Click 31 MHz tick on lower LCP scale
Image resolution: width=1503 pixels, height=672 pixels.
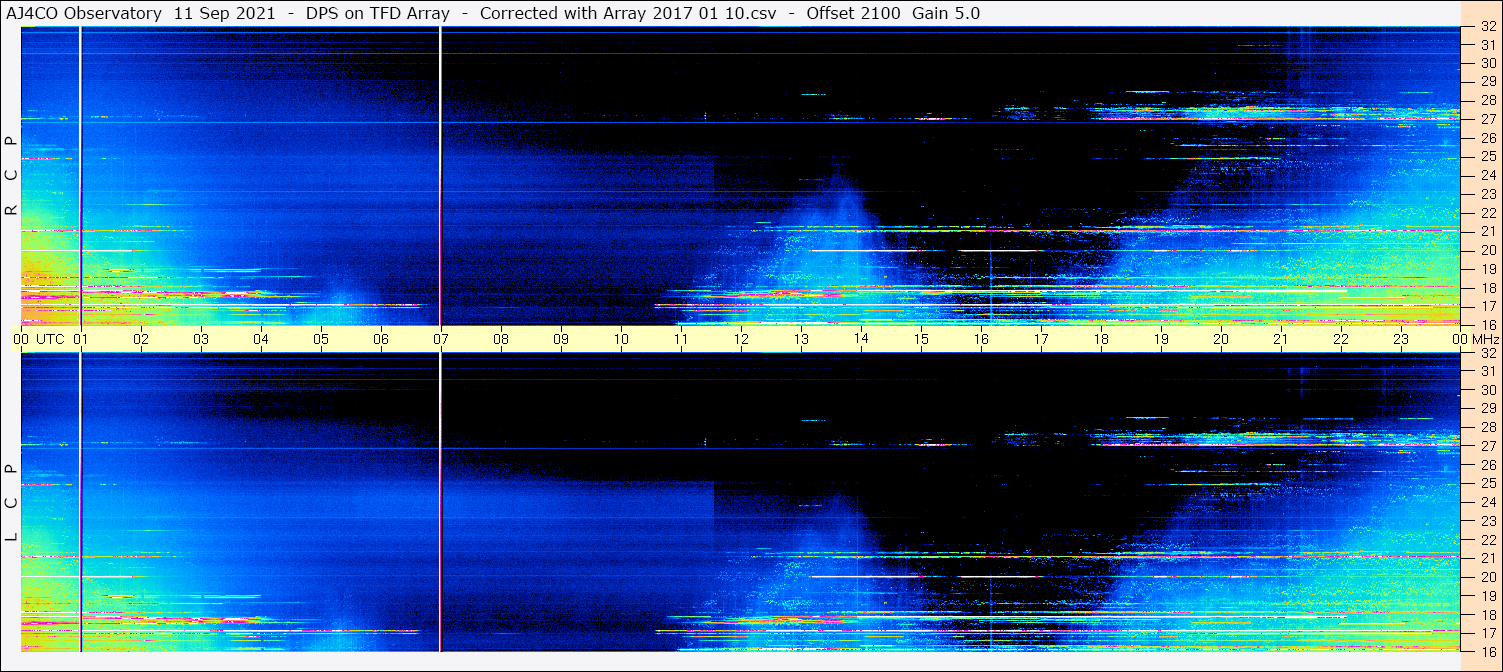pyautogui.click(x=1487, y=371)
